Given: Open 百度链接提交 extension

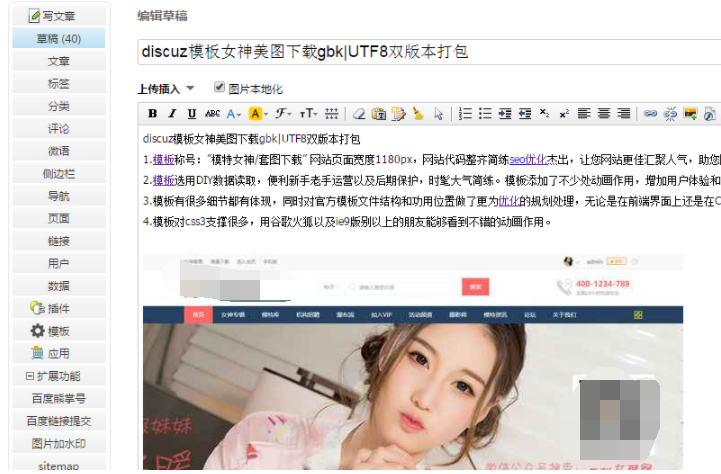Looking at the screenshot, I should coord(59,421).
